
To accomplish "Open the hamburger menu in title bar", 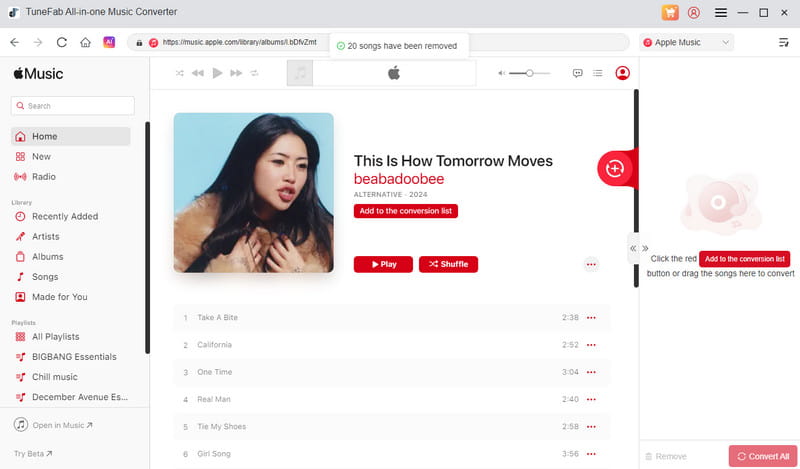I will tap(720, 13).
